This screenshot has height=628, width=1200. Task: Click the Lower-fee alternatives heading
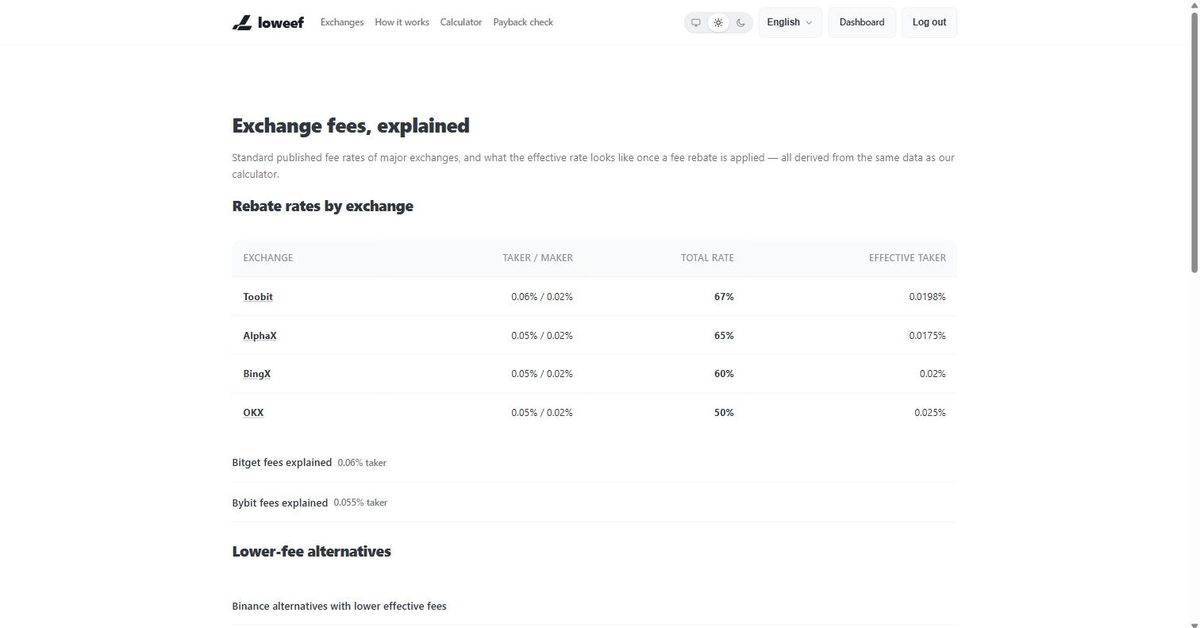[x=311, y=551]
